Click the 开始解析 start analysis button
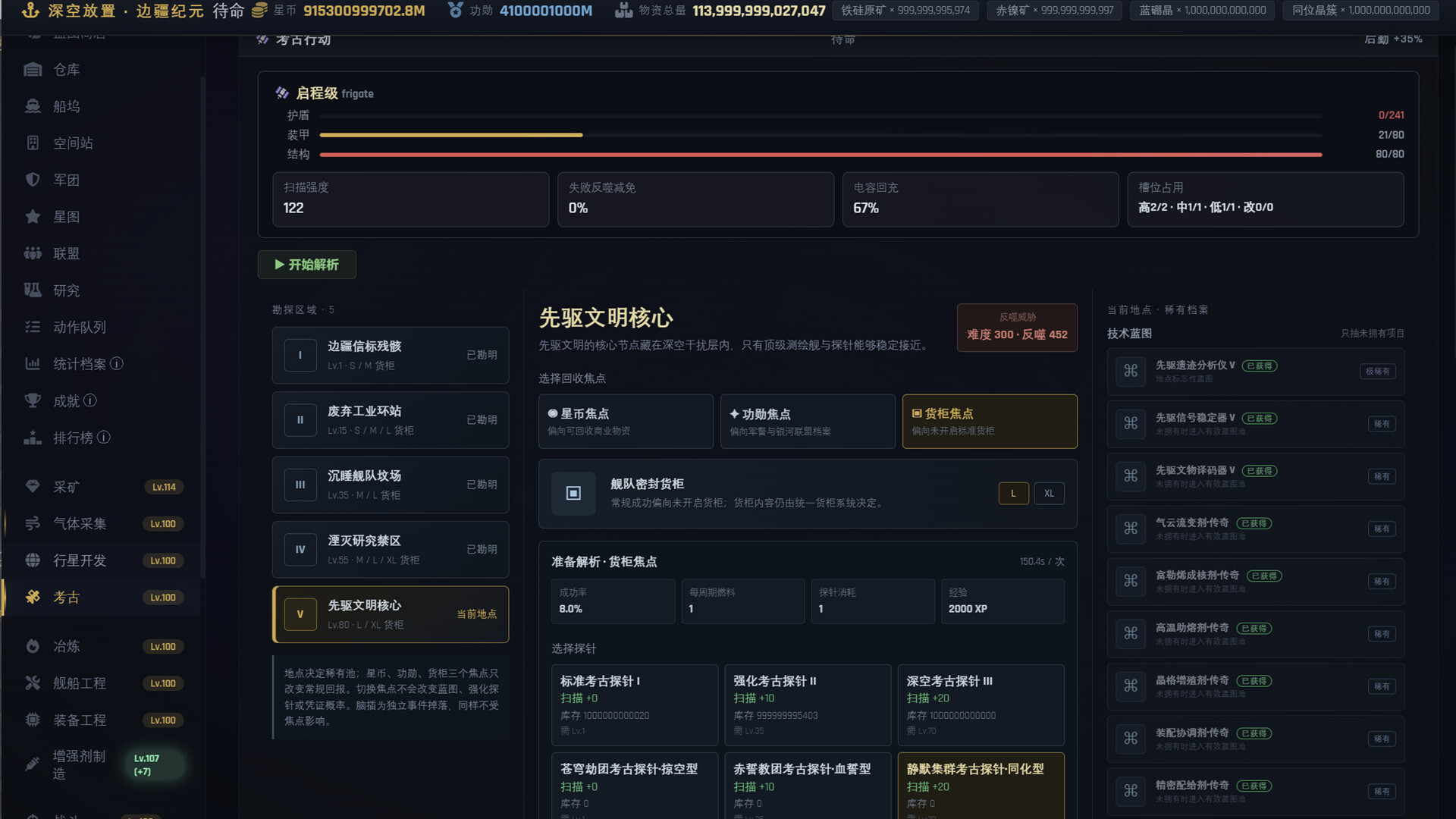Screen dimensions: 1456x819 click(307, 265)
